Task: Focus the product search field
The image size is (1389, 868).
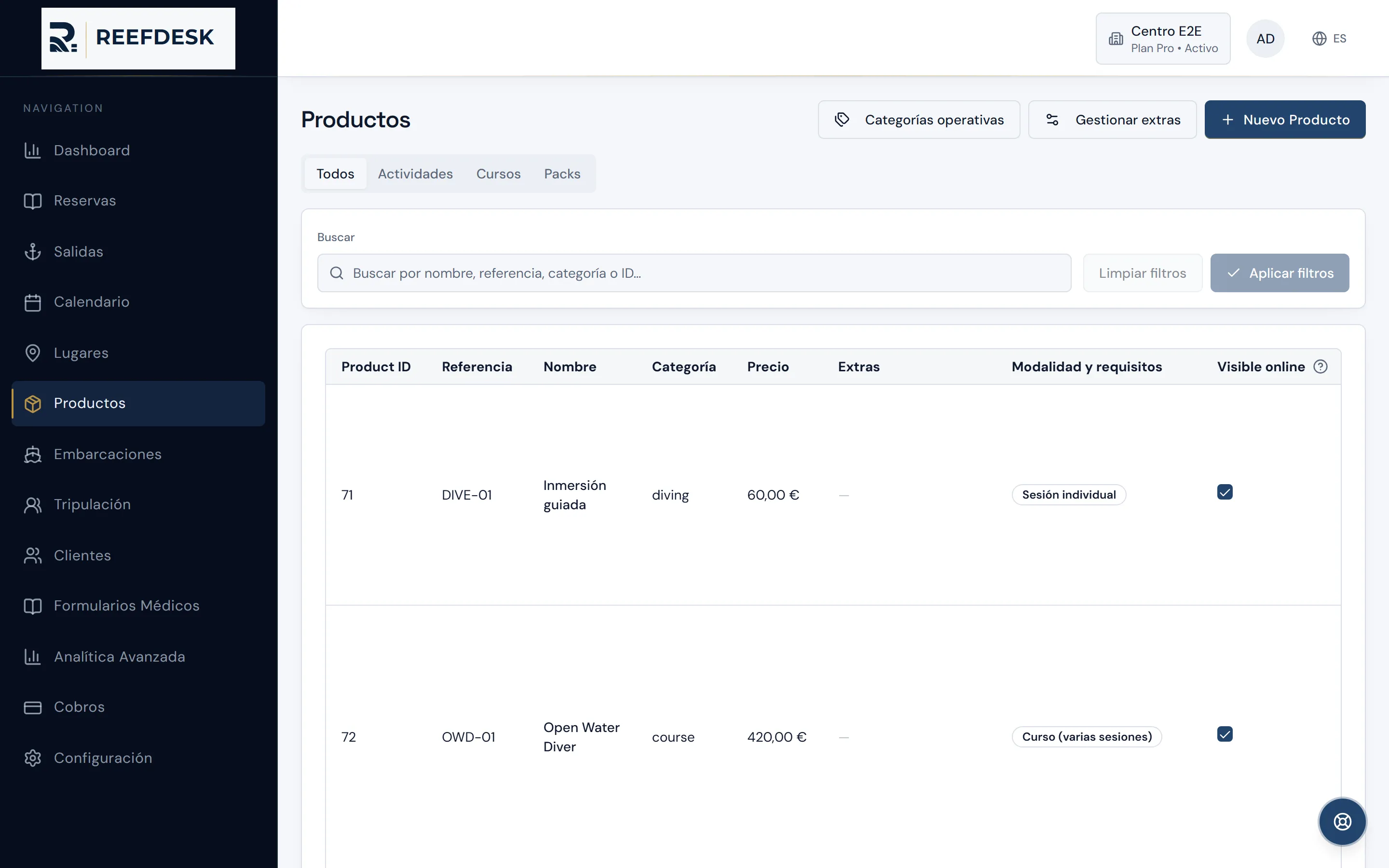Action: point(694,272)
